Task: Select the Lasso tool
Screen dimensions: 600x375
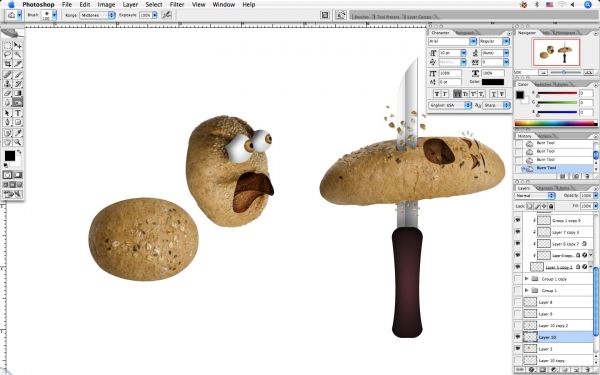Action: 7,55
